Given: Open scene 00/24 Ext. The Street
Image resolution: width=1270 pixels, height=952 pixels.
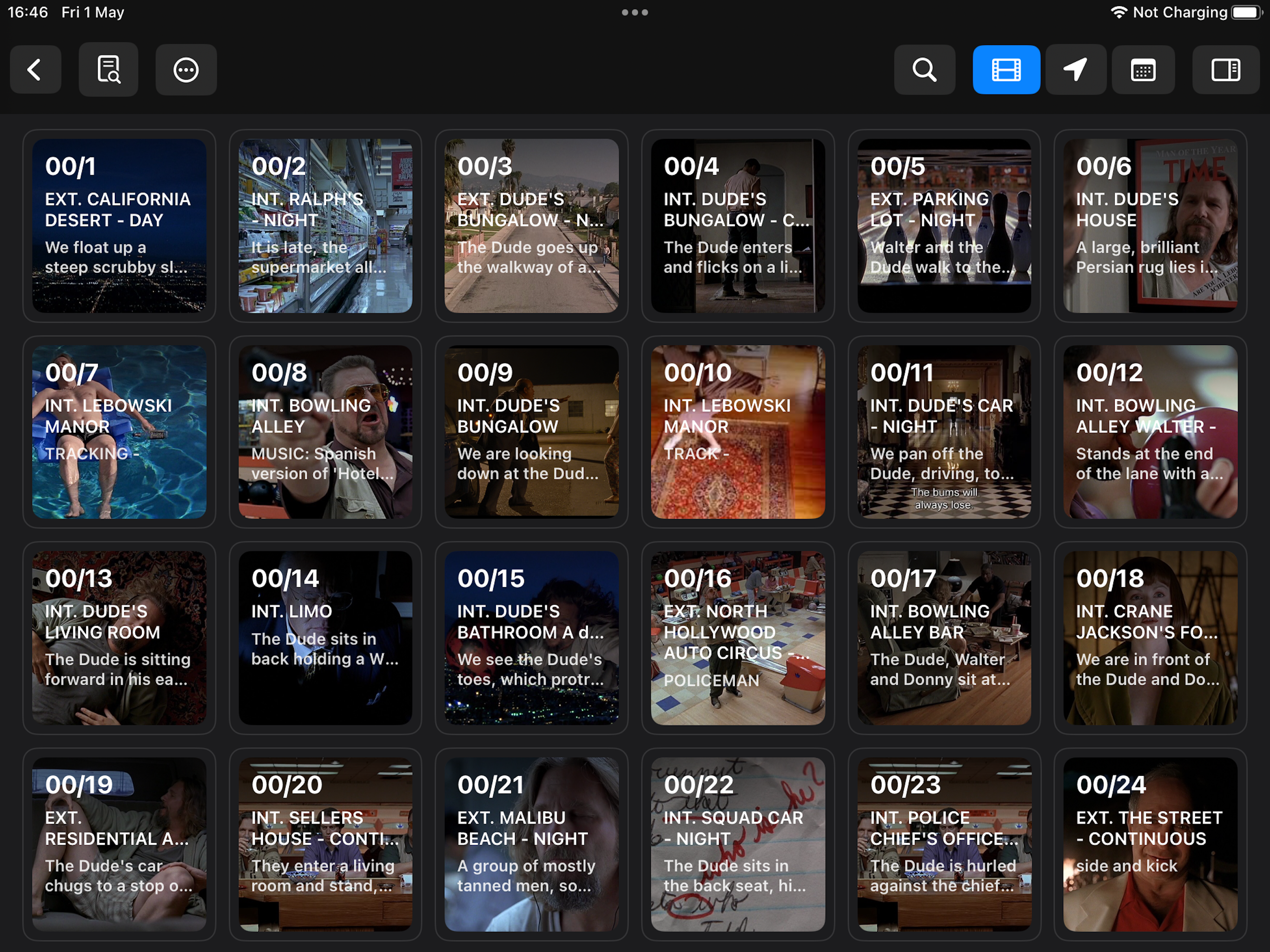Looking at the screenshot, I should pyautogui.click(x=1150, y=844).
